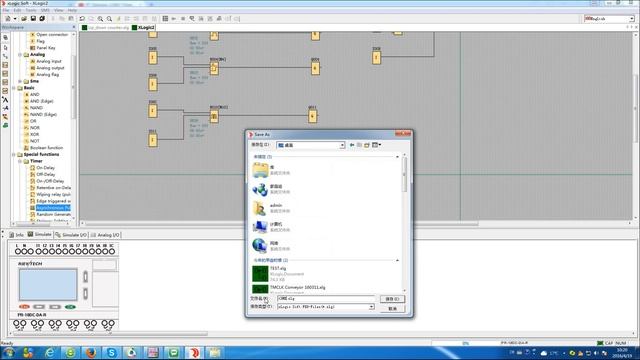Open the Edit menu

click(x=18, y=10)
